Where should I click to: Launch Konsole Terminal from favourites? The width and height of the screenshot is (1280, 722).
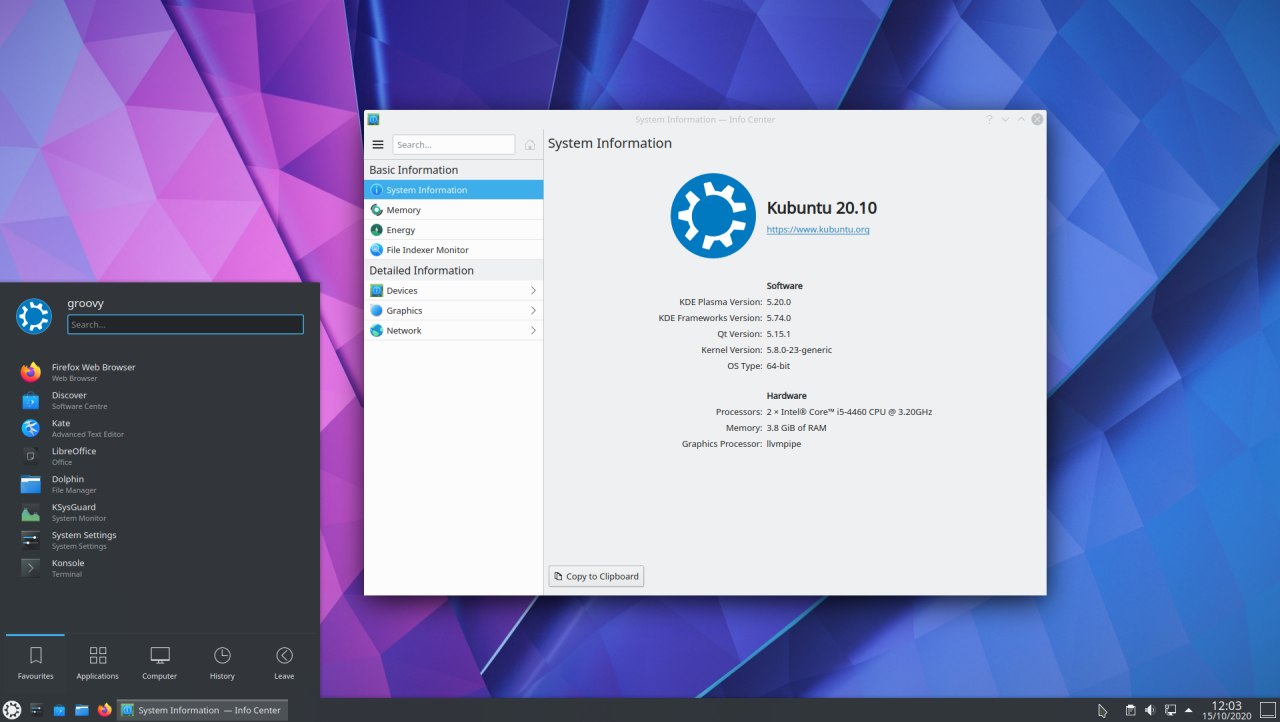pyautogui.click(x=160, y=568)
